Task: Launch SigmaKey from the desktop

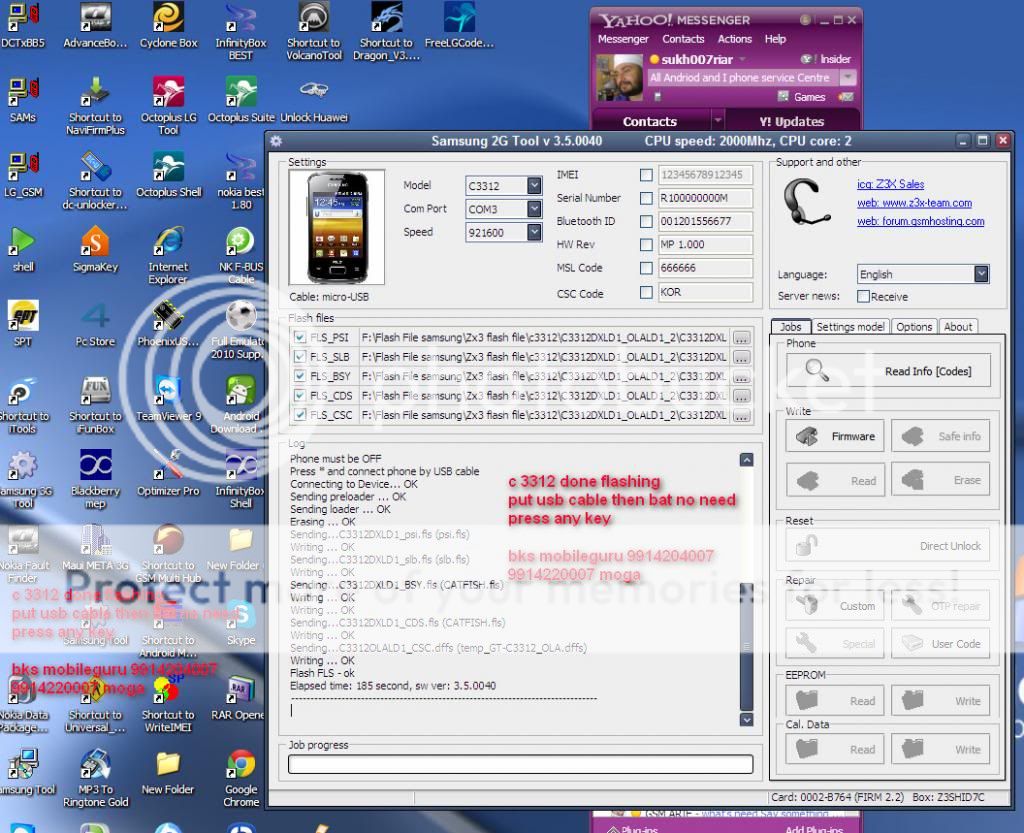Action: (95, 242)
